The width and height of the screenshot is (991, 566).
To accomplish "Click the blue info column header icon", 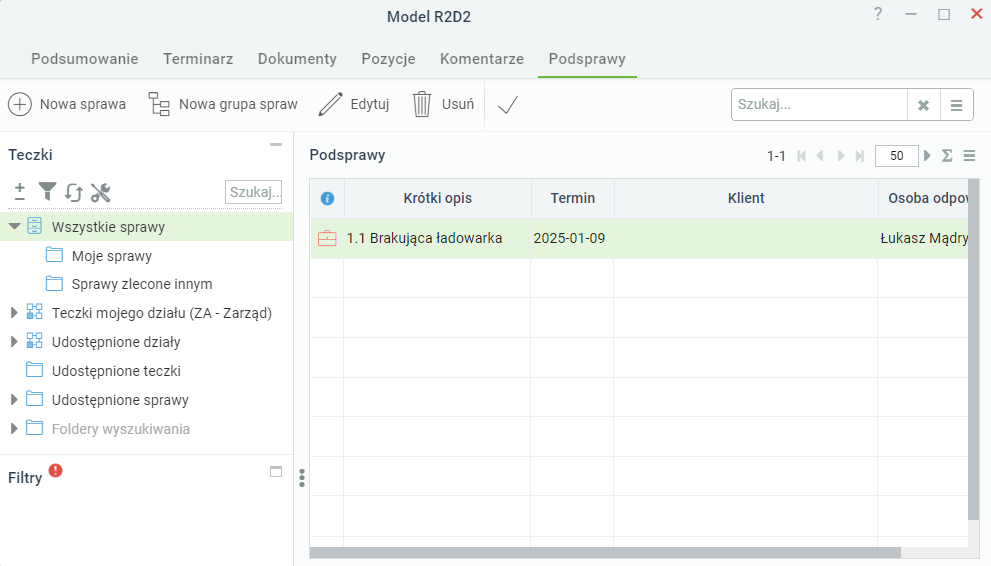I will point(327,198).
